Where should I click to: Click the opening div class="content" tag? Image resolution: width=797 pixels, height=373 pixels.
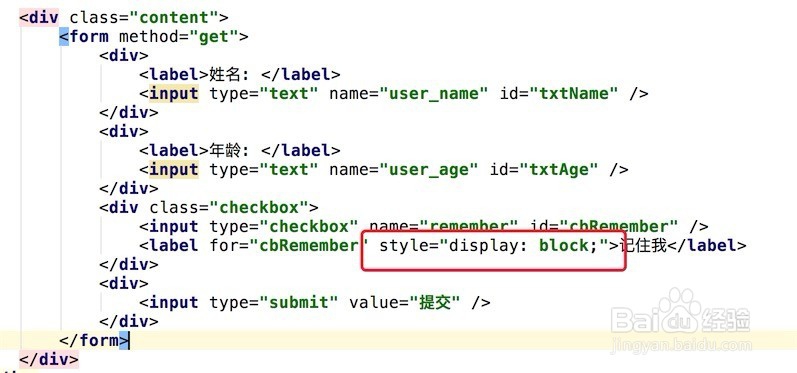pyautogui.click(x=124, y=17)
